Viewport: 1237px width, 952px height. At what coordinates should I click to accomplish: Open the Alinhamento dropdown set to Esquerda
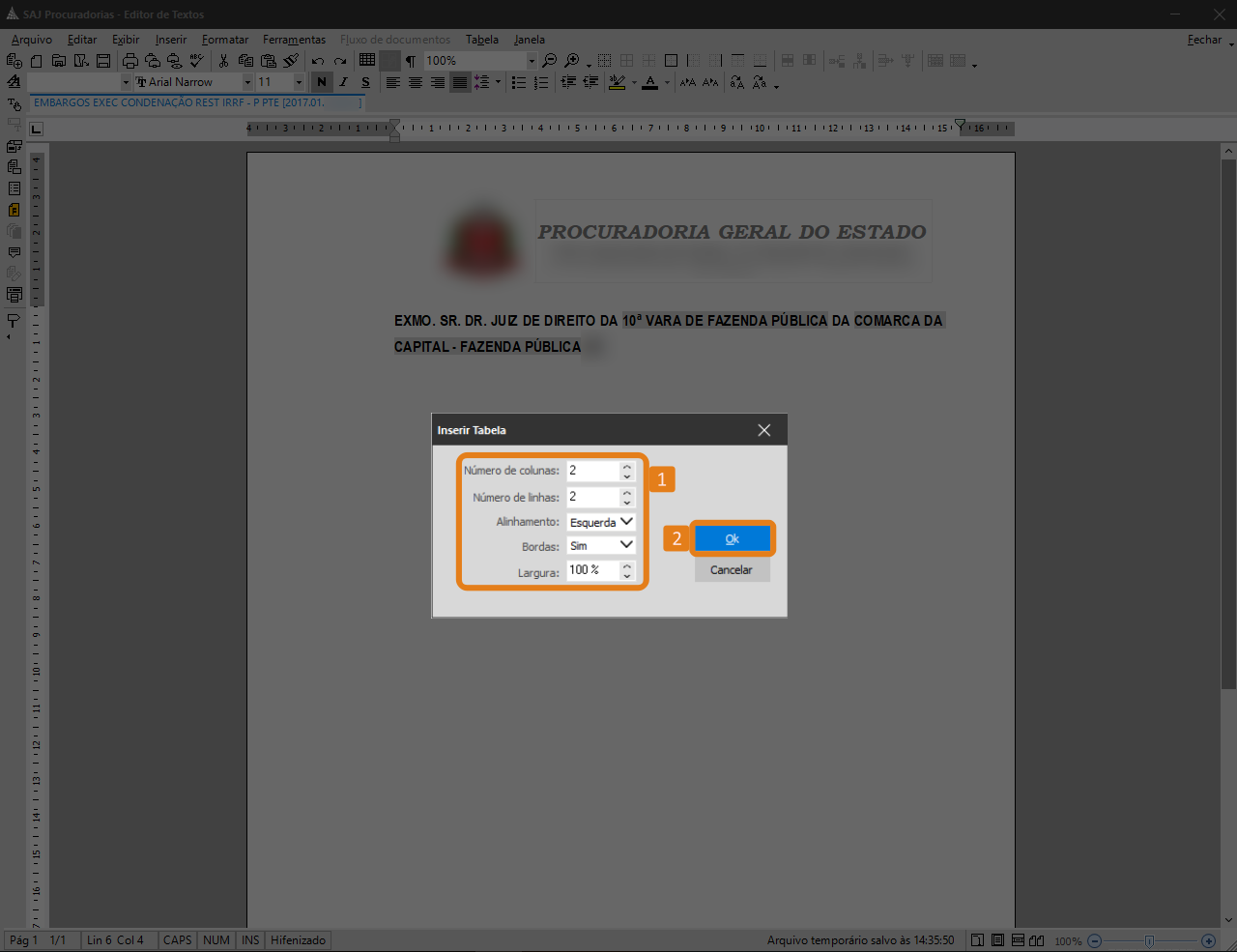(x=601, y=522)
